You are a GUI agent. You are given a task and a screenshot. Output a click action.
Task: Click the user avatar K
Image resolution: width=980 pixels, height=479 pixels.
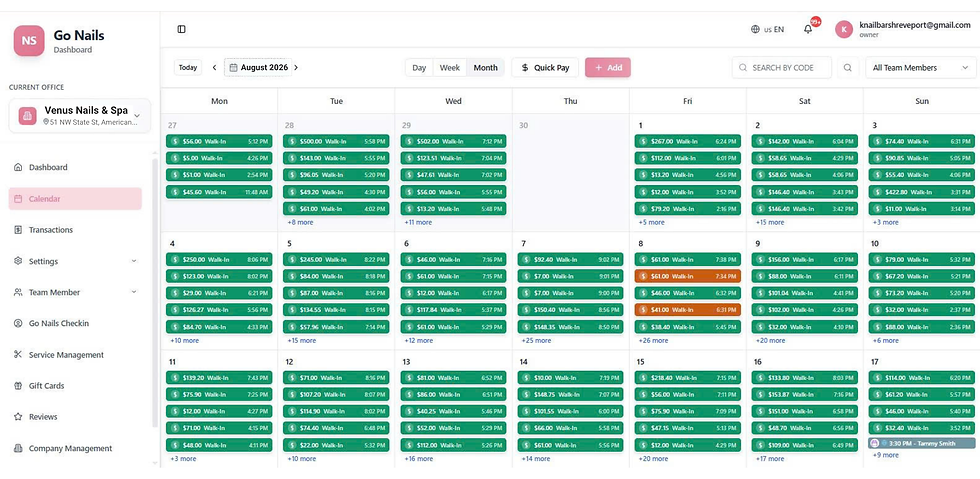[x=844, y=29]
